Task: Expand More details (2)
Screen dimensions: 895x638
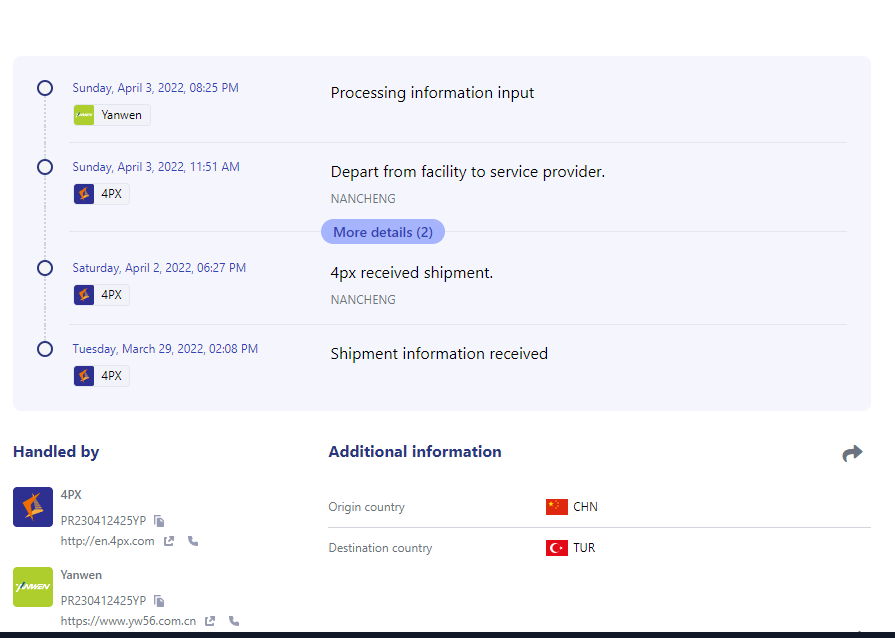Action: 383,232
